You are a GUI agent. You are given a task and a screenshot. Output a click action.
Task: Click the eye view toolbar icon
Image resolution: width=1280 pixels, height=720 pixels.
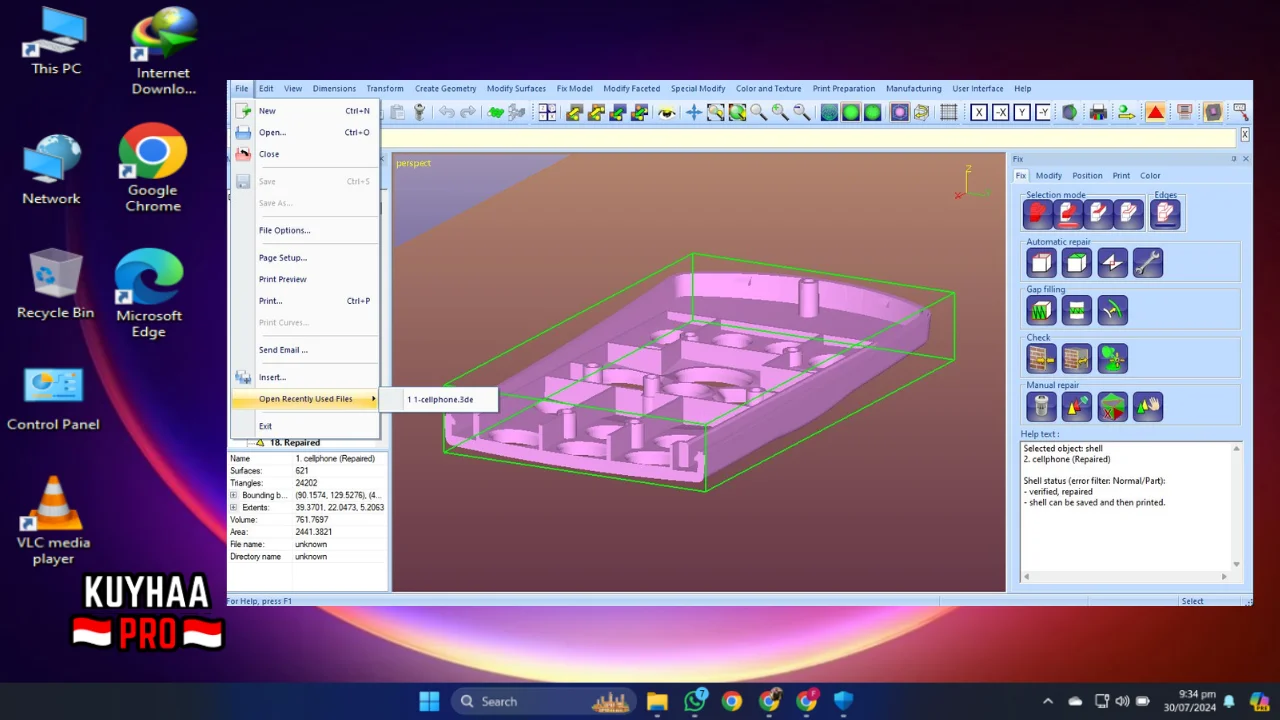click(x=666, y=113)
